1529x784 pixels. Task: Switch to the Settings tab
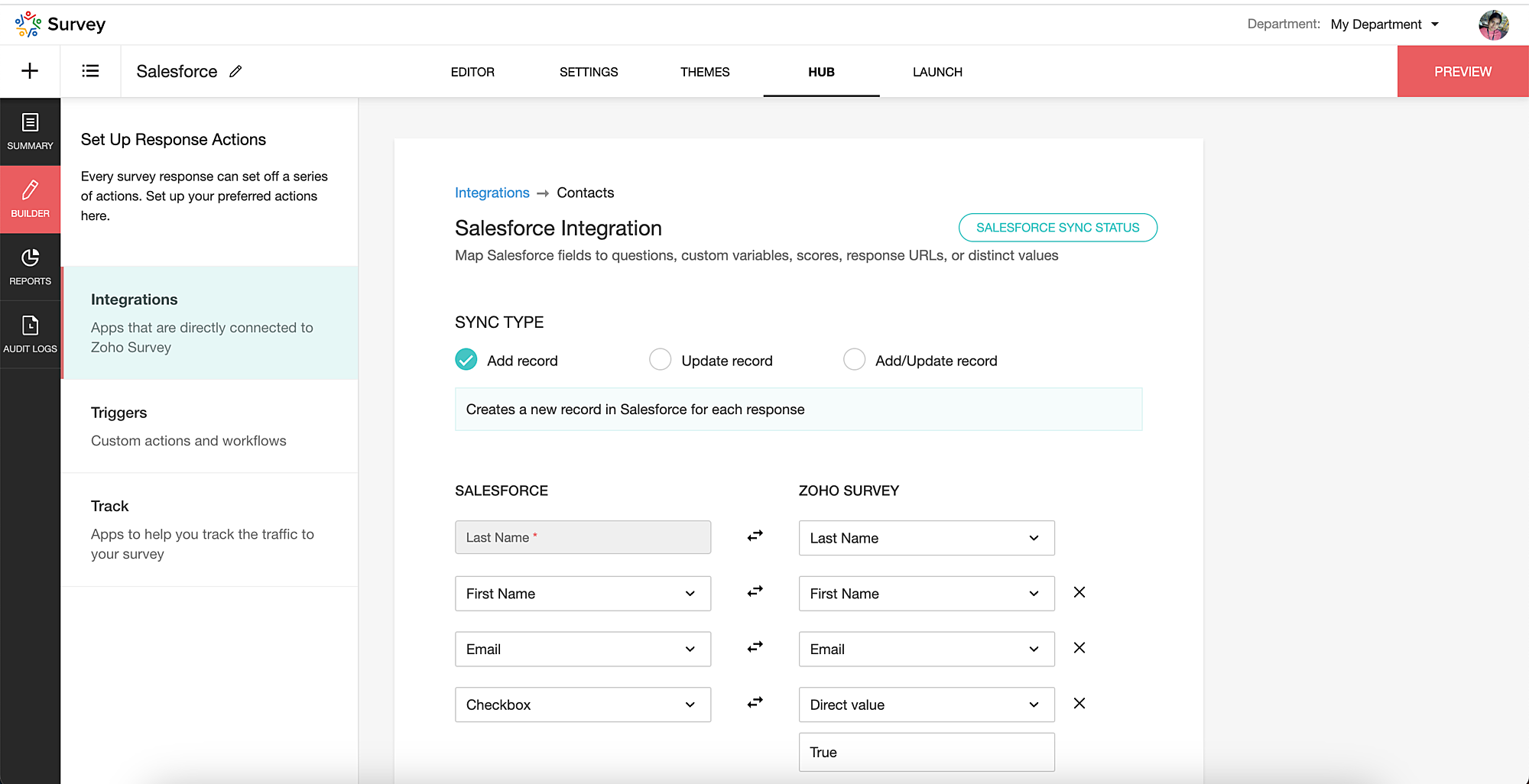pos(588,72)
